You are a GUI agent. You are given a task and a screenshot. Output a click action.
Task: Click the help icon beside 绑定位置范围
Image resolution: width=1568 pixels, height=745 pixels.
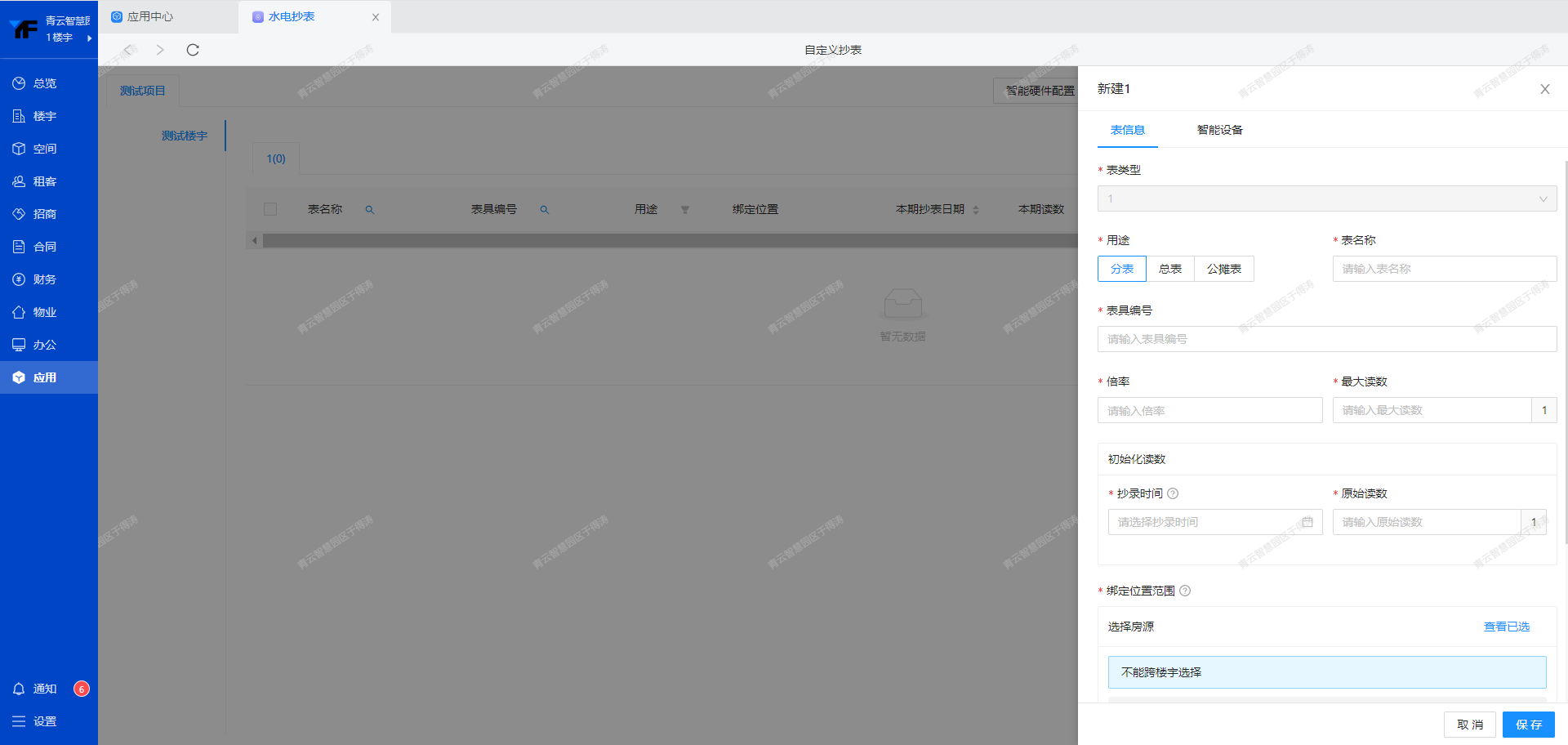[x=1185, y=591]
